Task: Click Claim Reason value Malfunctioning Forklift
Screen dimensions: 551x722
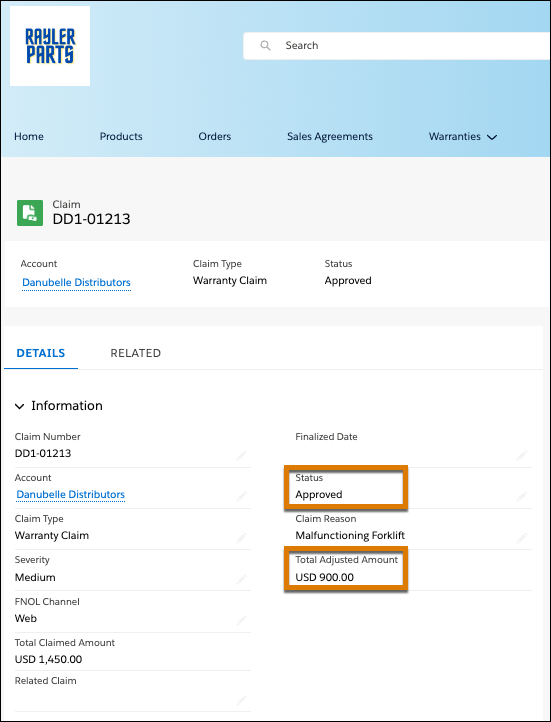Action: (x=350, y=536)
